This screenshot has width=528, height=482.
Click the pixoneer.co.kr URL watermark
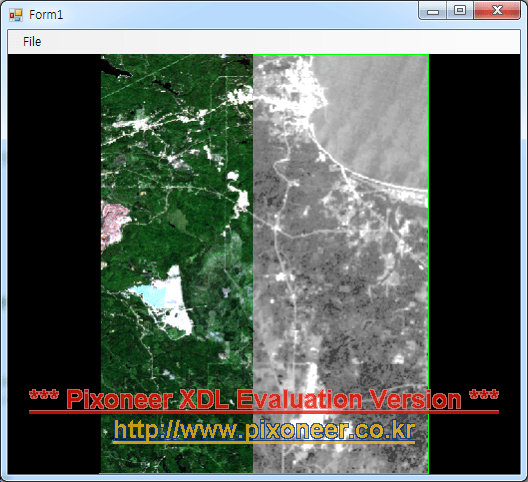pyautogui.click(x=264, y=431)
